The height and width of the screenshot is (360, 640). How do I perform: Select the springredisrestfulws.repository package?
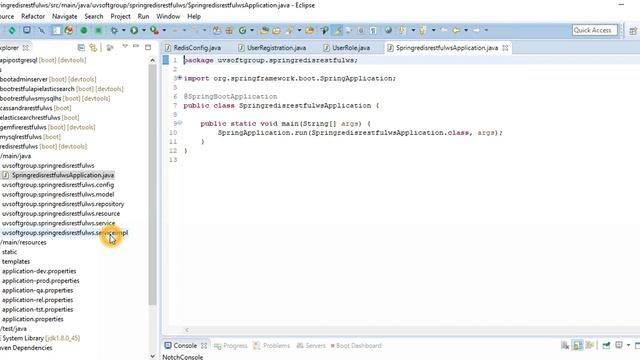click(x=63, y=204)
